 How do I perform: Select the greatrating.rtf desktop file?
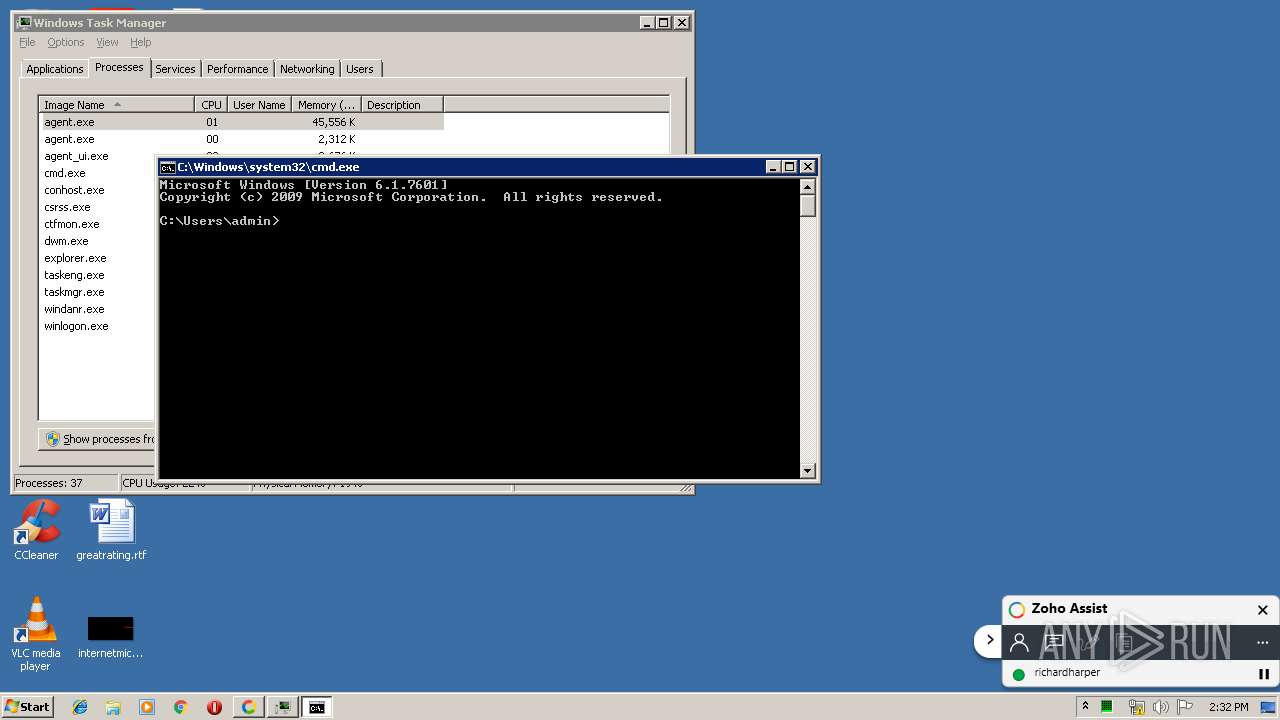(x=111, y=531)
